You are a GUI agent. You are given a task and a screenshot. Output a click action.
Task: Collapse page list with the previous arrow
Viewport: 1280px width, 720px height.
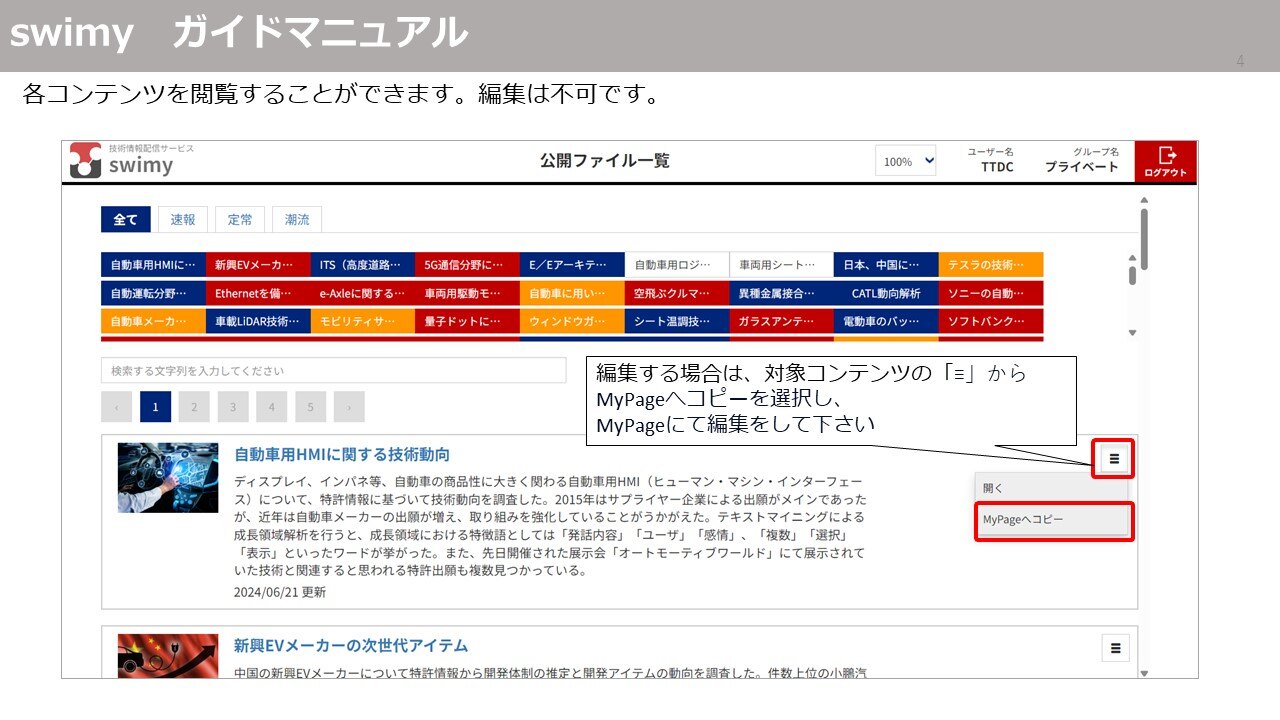pos(117,406)
